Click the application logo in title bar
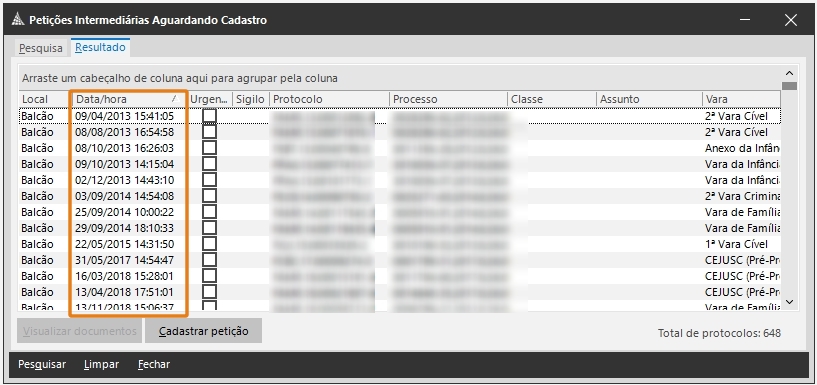817x385 pixels. (18, 20)
